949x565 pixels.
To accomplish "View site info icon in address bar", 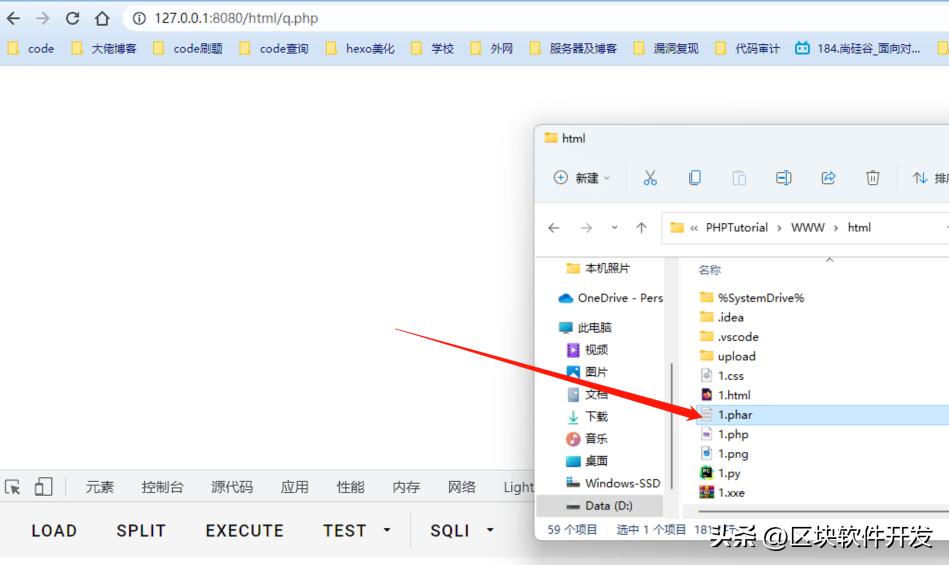I will click(x=139, y=18).
